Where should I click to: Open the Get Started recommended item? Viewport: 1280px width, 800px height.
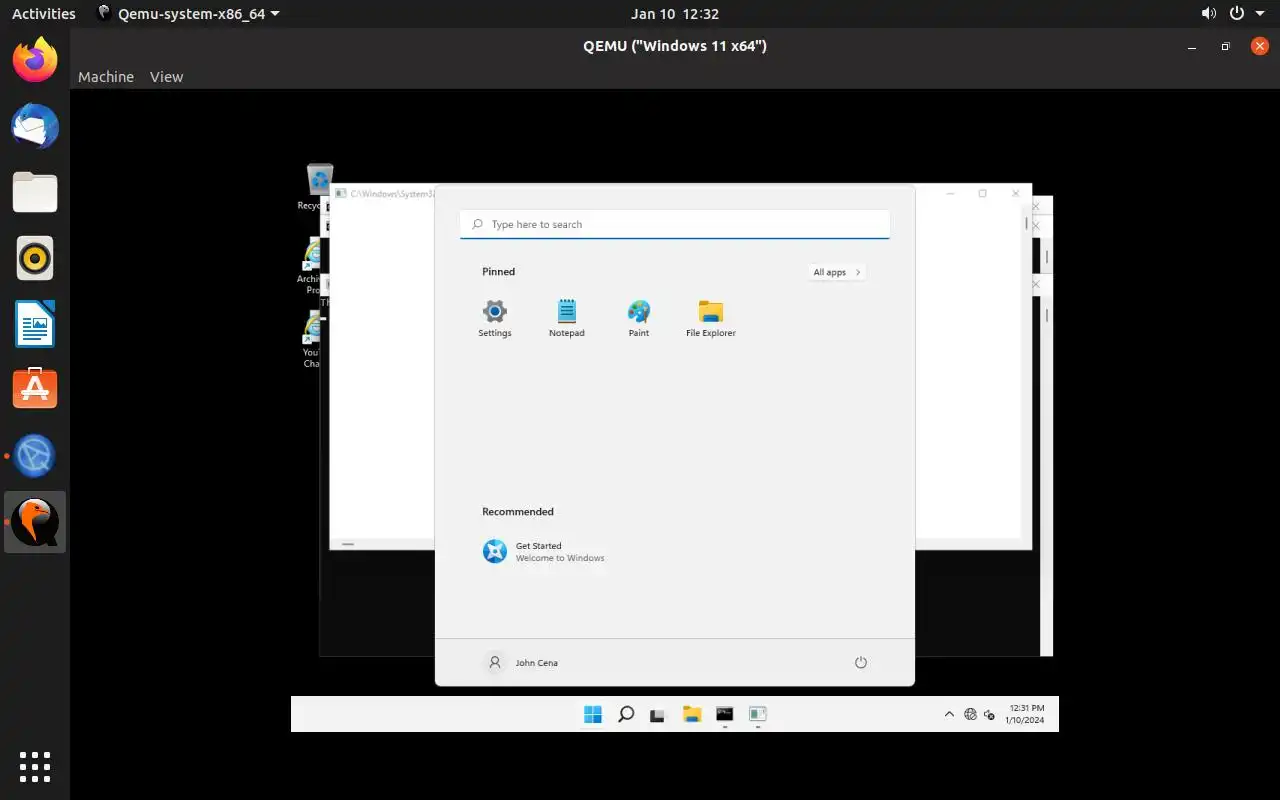click(544, 552)
